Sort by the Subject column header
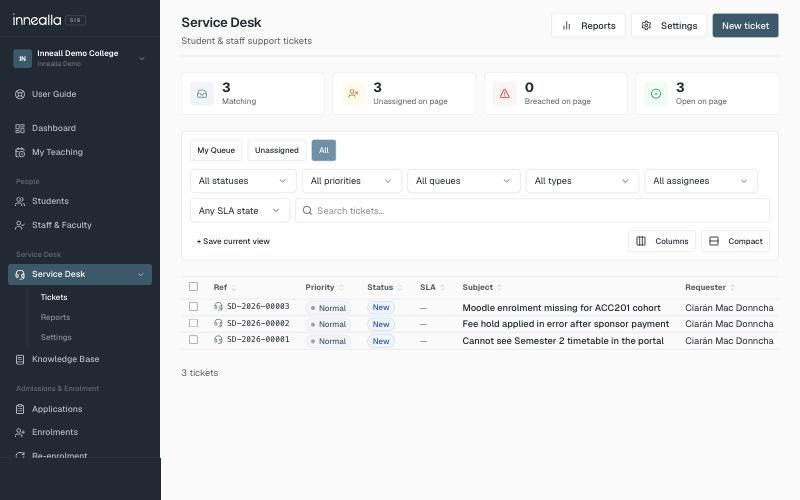800x500 pixels. tap(482, 288)
